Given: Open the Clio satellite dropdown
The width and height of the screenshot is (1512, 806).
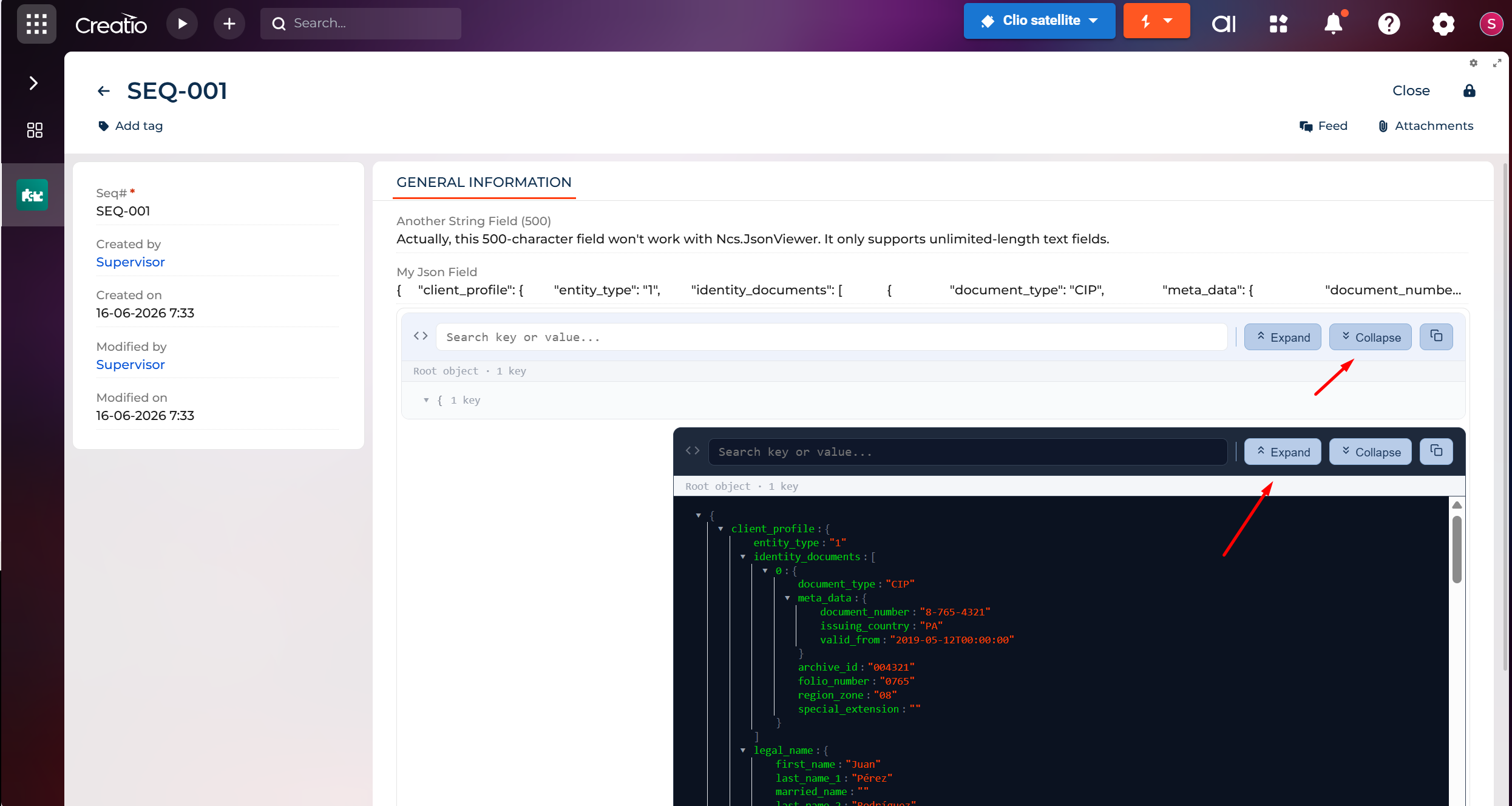Looking at the screenshot, I should click(1039, 21).
